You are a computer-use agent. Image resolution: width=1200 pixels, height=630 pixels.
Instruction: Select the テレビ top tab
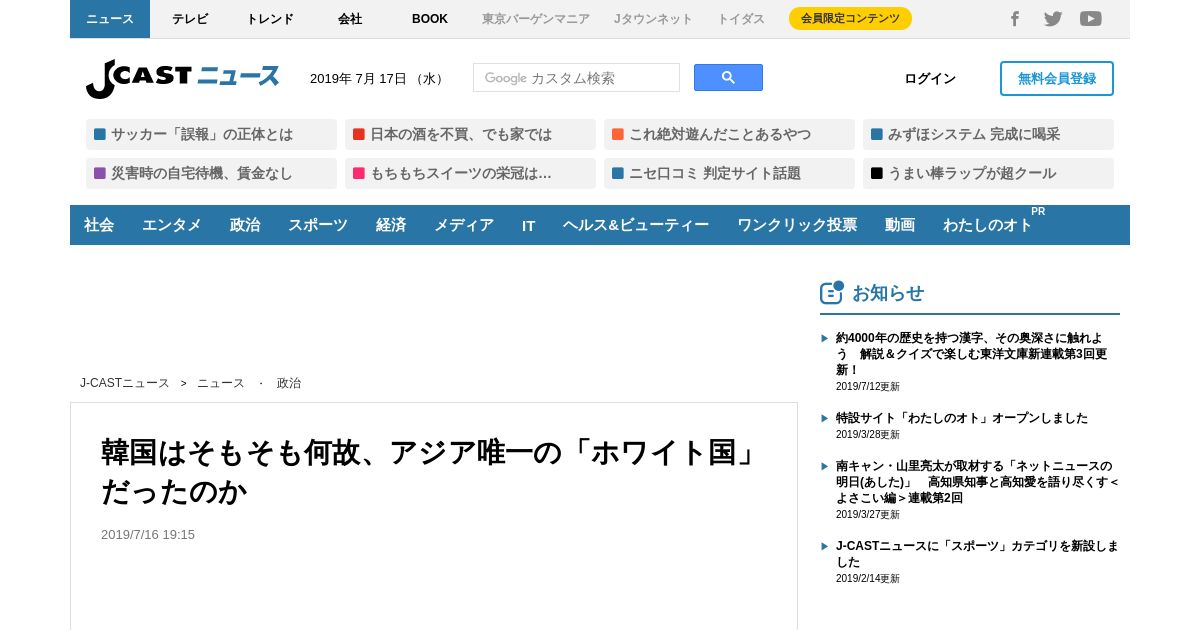click(190, 19)
